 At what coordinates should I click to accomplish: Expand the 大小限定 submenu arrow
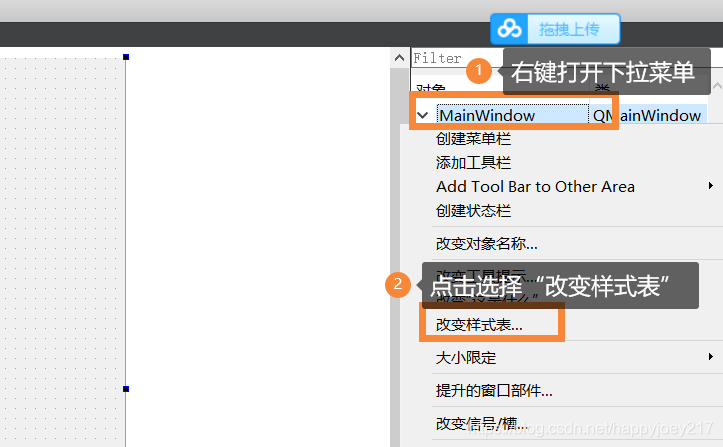711,357
